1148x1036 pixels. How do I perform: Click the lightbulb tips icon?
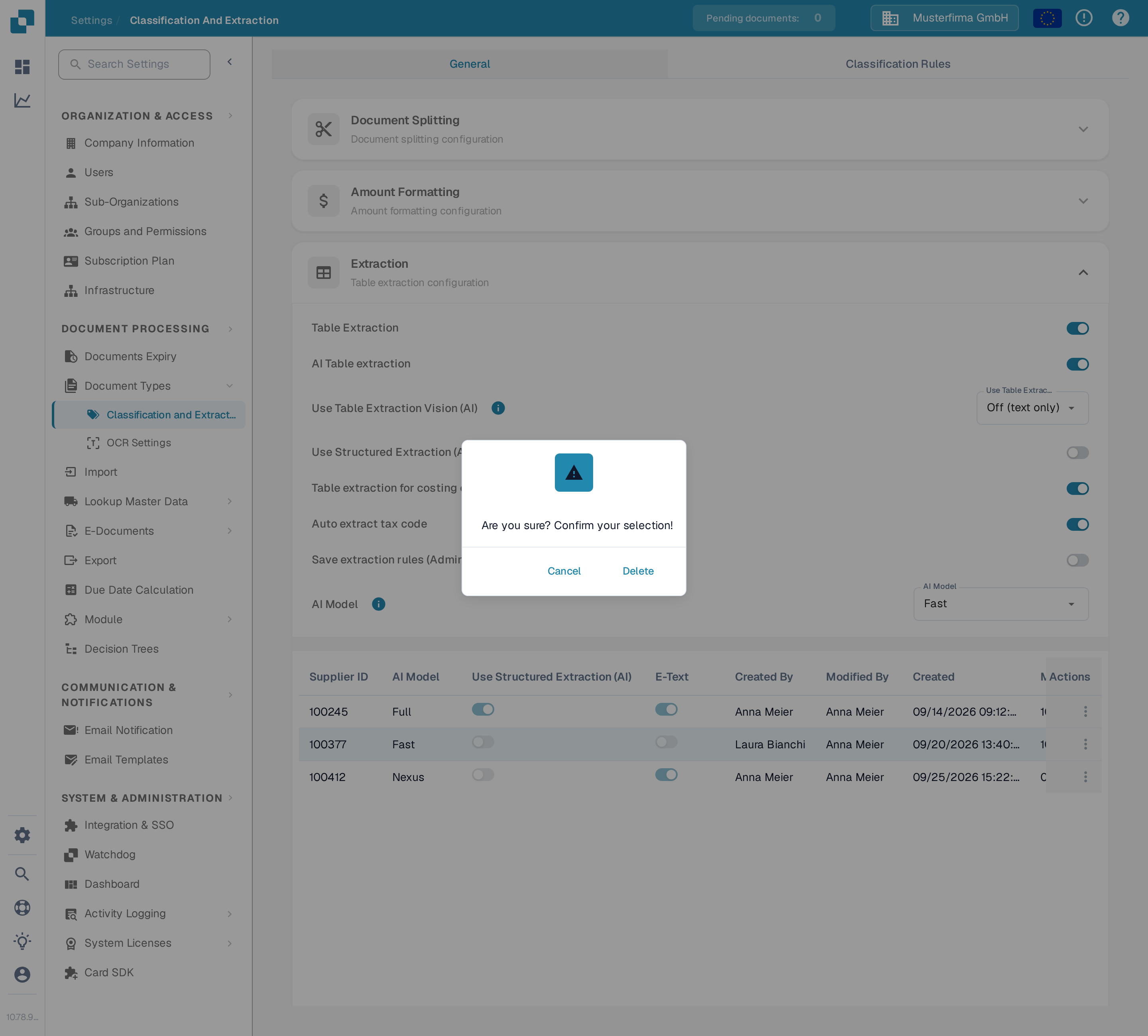click(x=22, y=941)
